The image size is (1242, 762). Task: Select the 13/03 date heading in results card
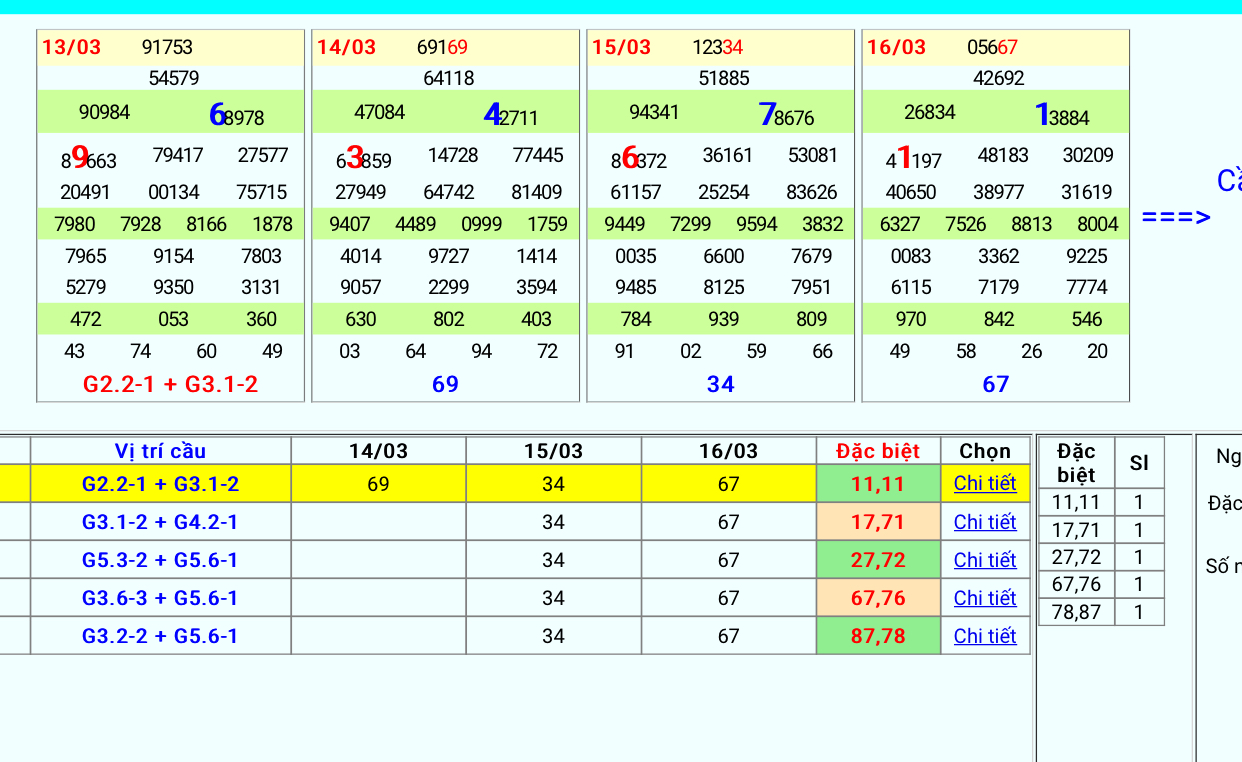pyautogui.click(x=71, y=47)
